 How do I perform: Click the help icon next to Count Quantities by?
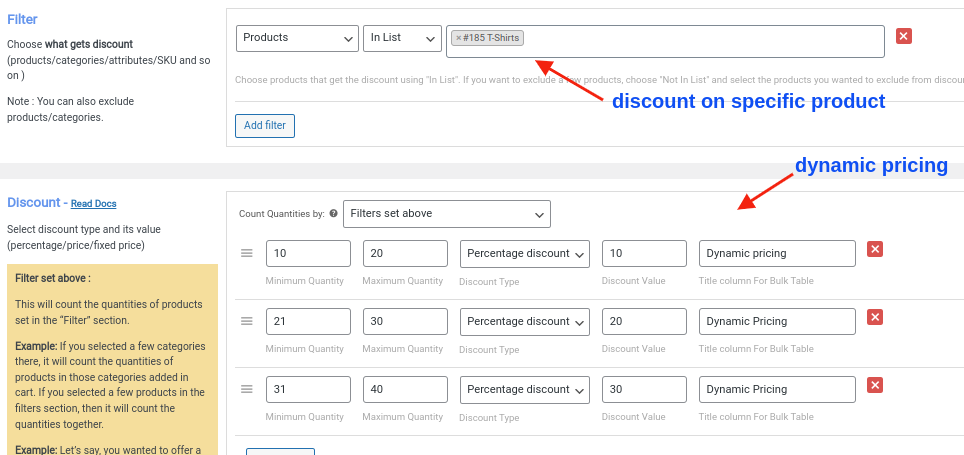[x=333, y=214]
